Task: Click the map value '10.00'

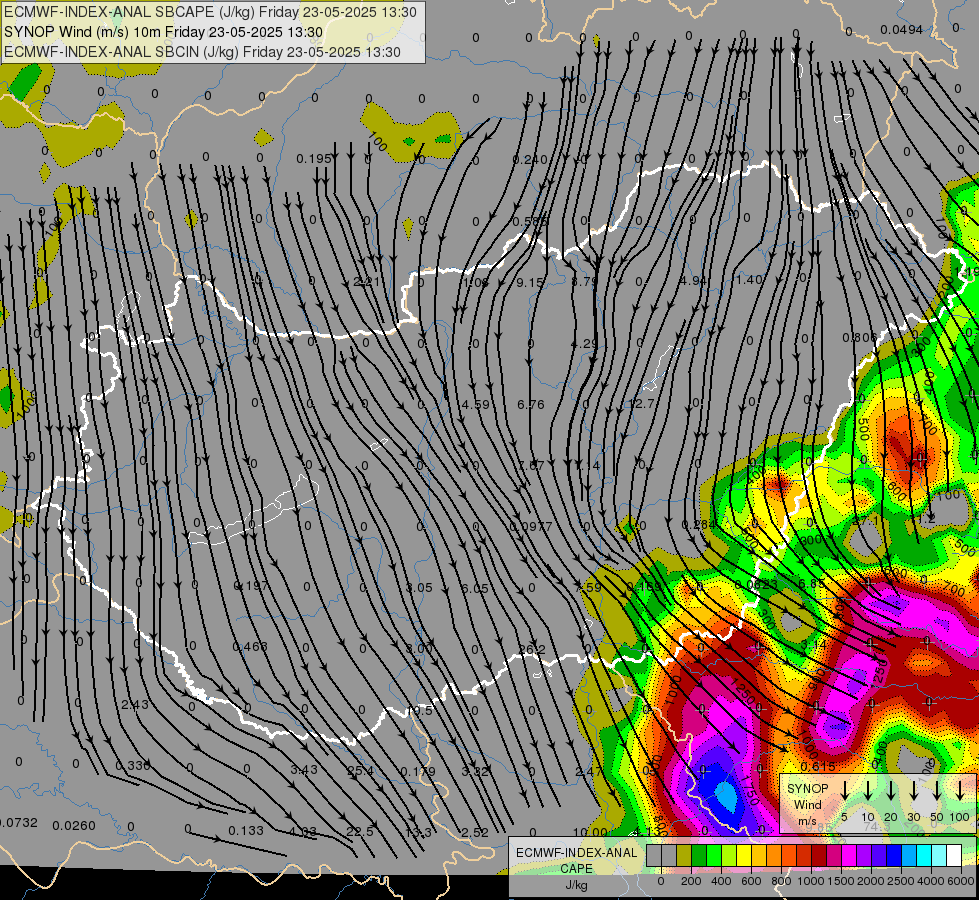Action: (591, 832)
